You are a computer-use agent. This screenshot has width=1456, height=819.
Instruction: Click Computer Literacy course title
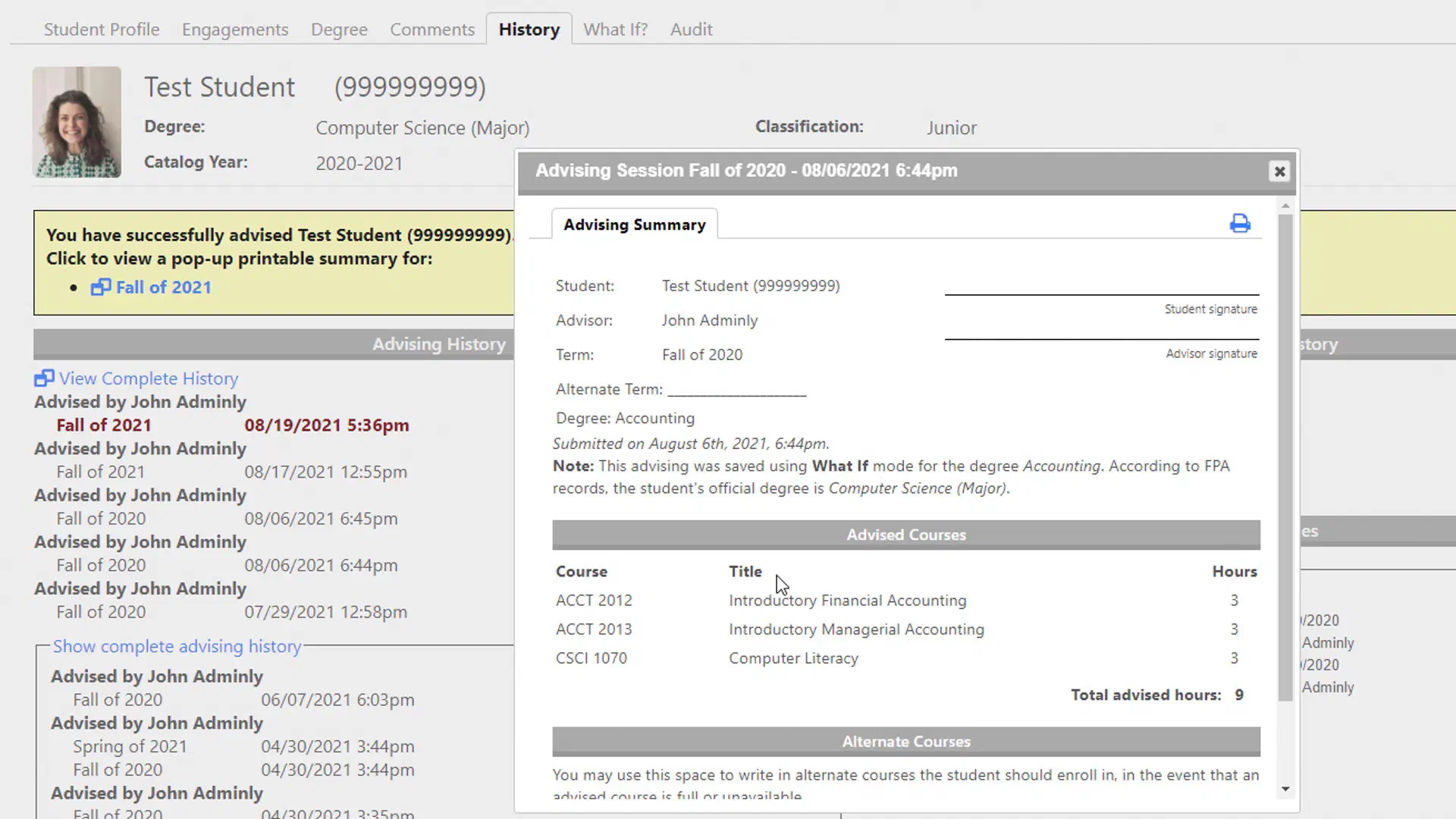tap(794, 658)
